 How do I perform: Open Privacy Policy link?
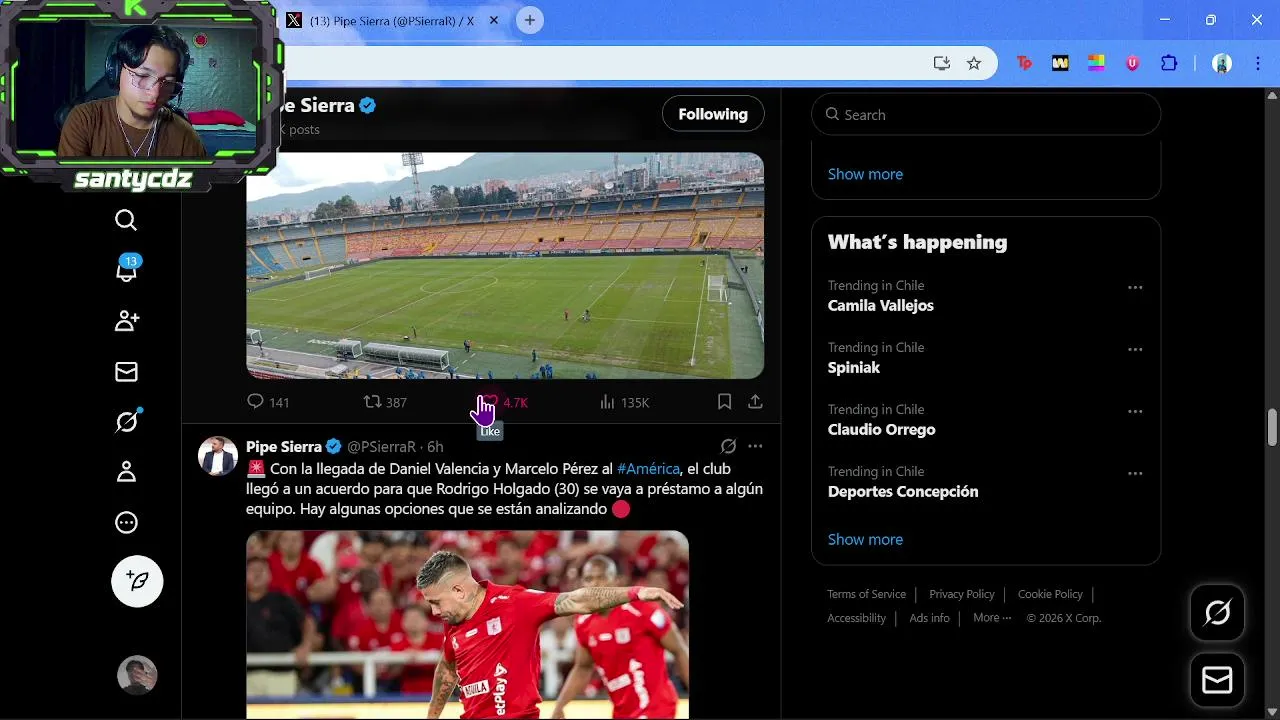point(961,594)
